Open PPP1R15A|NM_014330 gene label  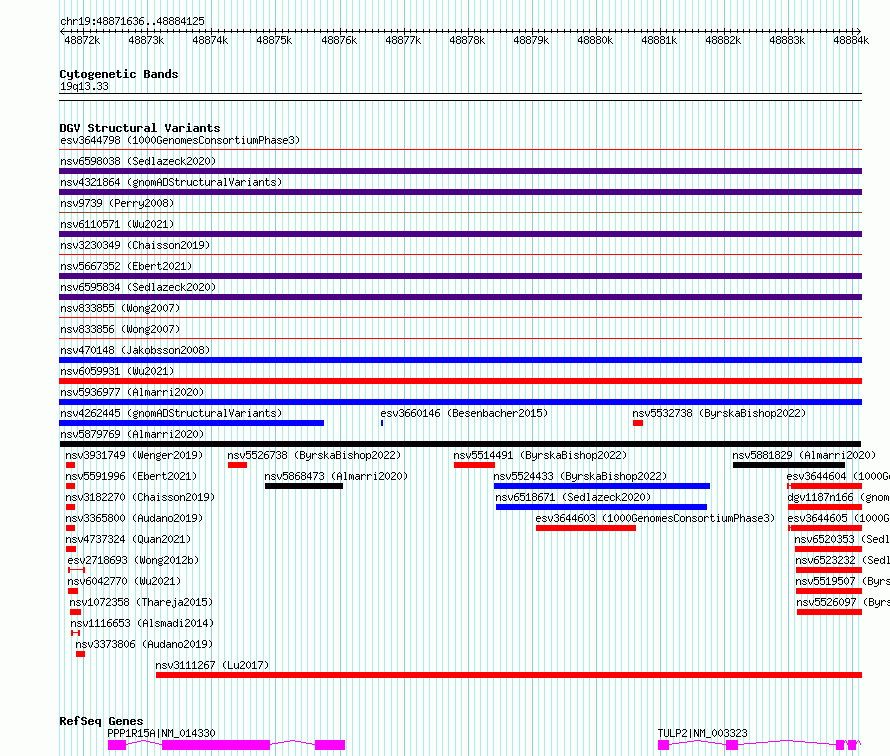point(161,733)
